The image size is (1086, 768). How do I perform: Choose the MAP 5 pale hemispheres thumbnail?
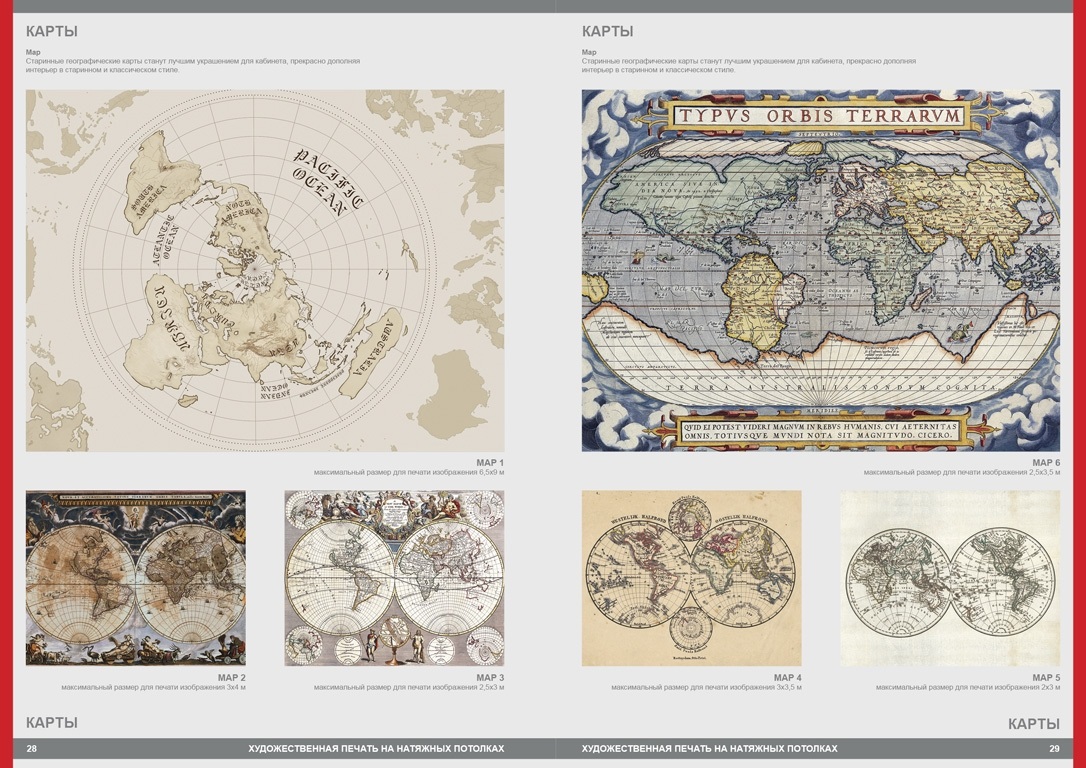(949, 577)
